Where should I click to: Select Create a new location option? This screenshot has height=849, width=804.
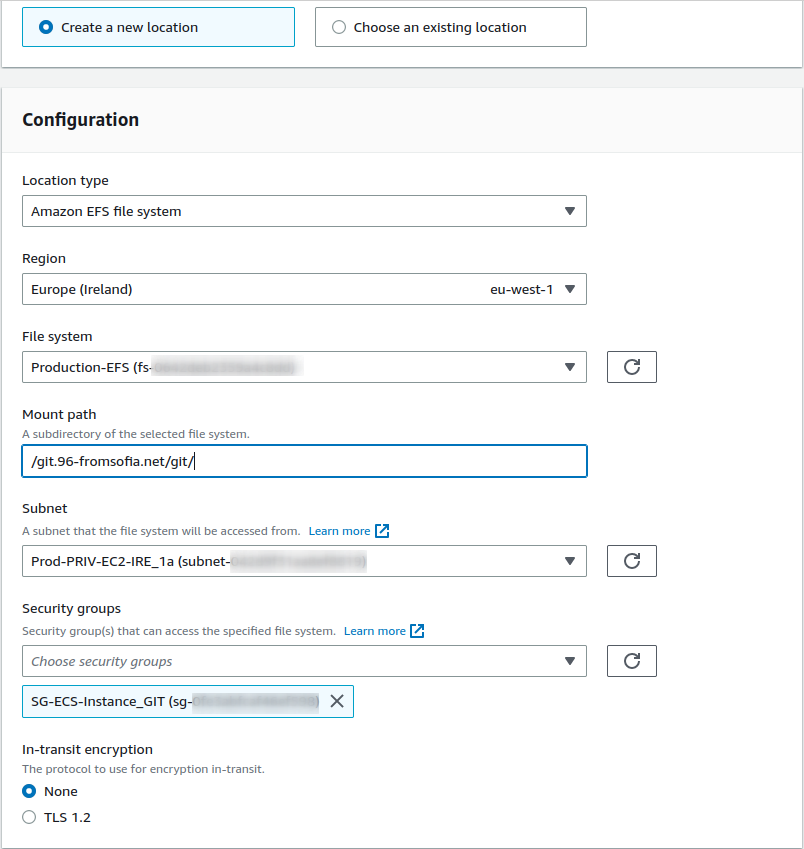(x=46, y=28)
